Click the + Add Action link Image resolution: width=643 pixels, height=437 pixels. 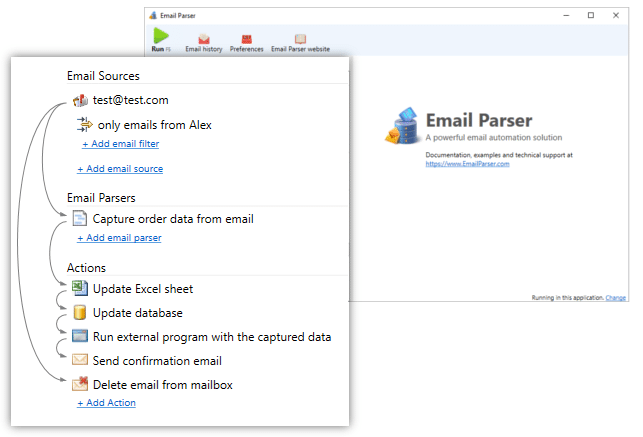pos(107,403)
